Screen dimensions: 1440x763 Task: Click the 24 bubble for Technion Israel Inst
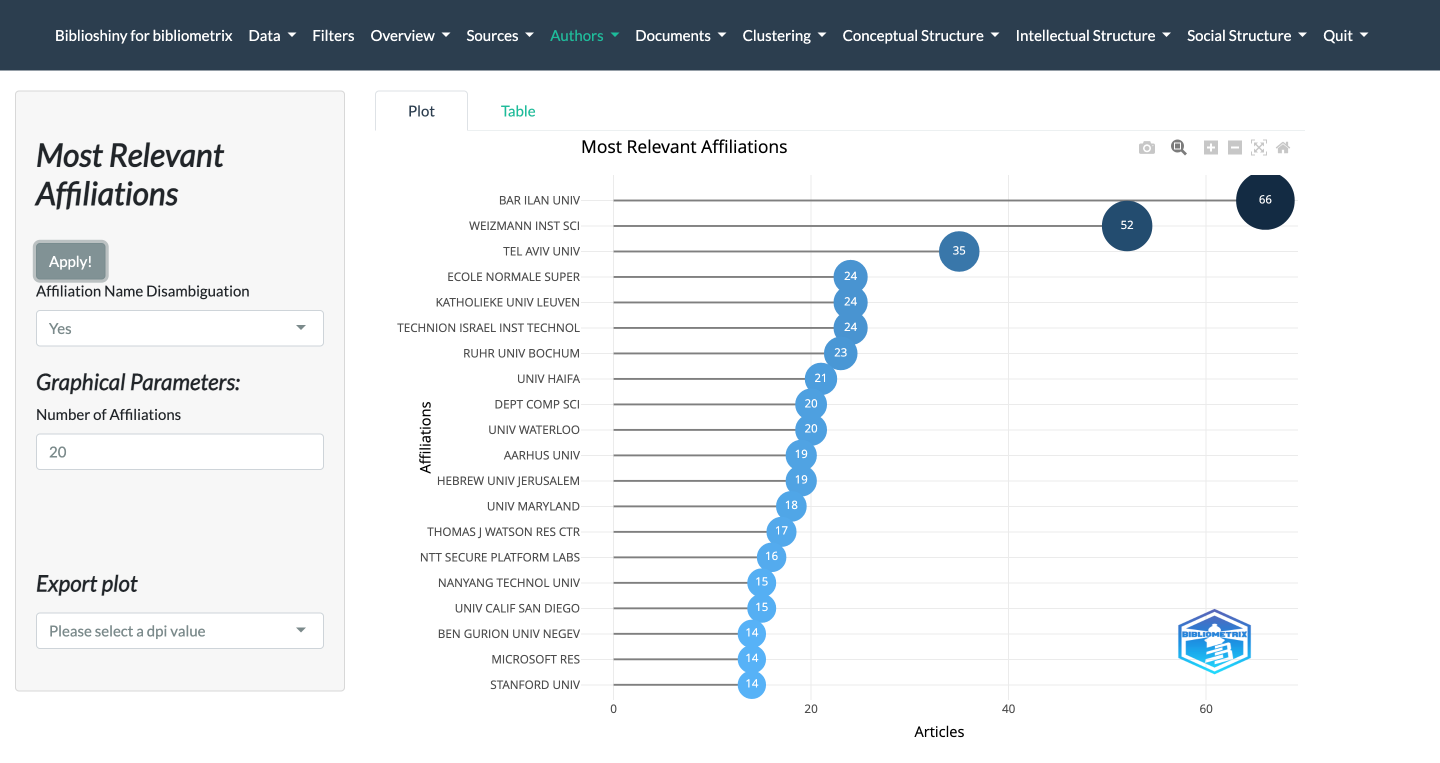[x=850, y=327]
